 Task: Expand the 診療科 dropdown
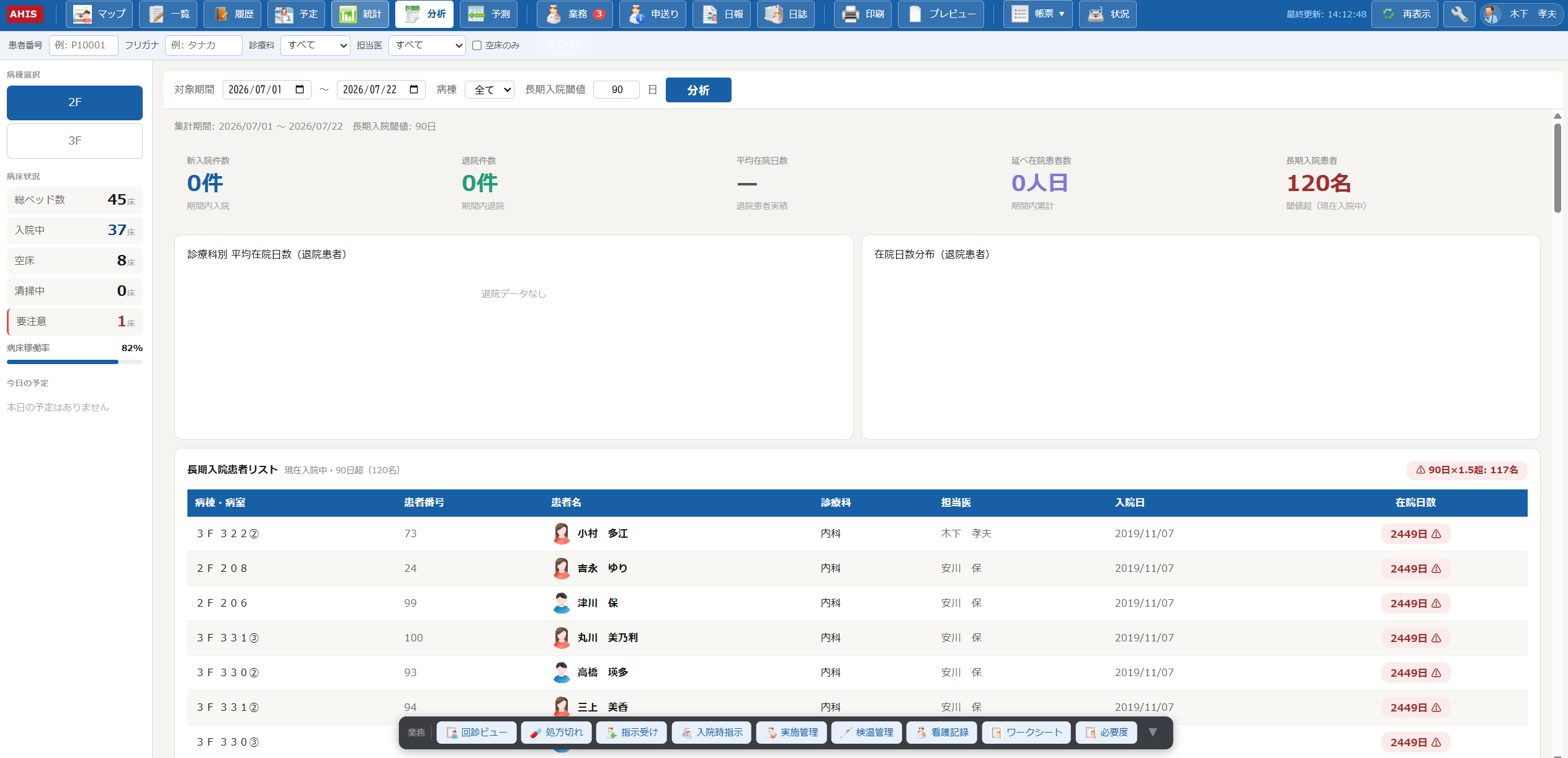click(x=315, y=45)
